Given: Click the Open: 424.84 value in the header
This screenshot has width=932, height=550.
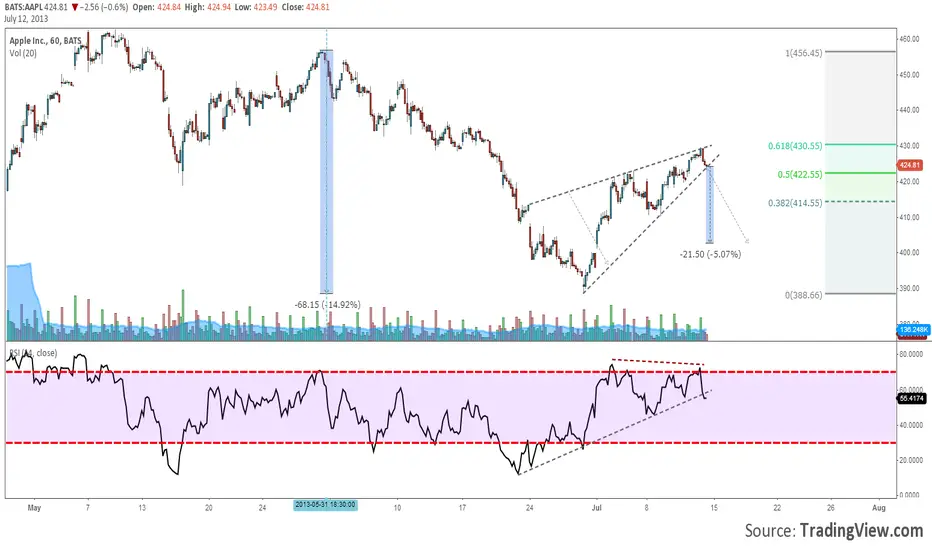Looking at the screenshot, I should click(x=158, y=7).
